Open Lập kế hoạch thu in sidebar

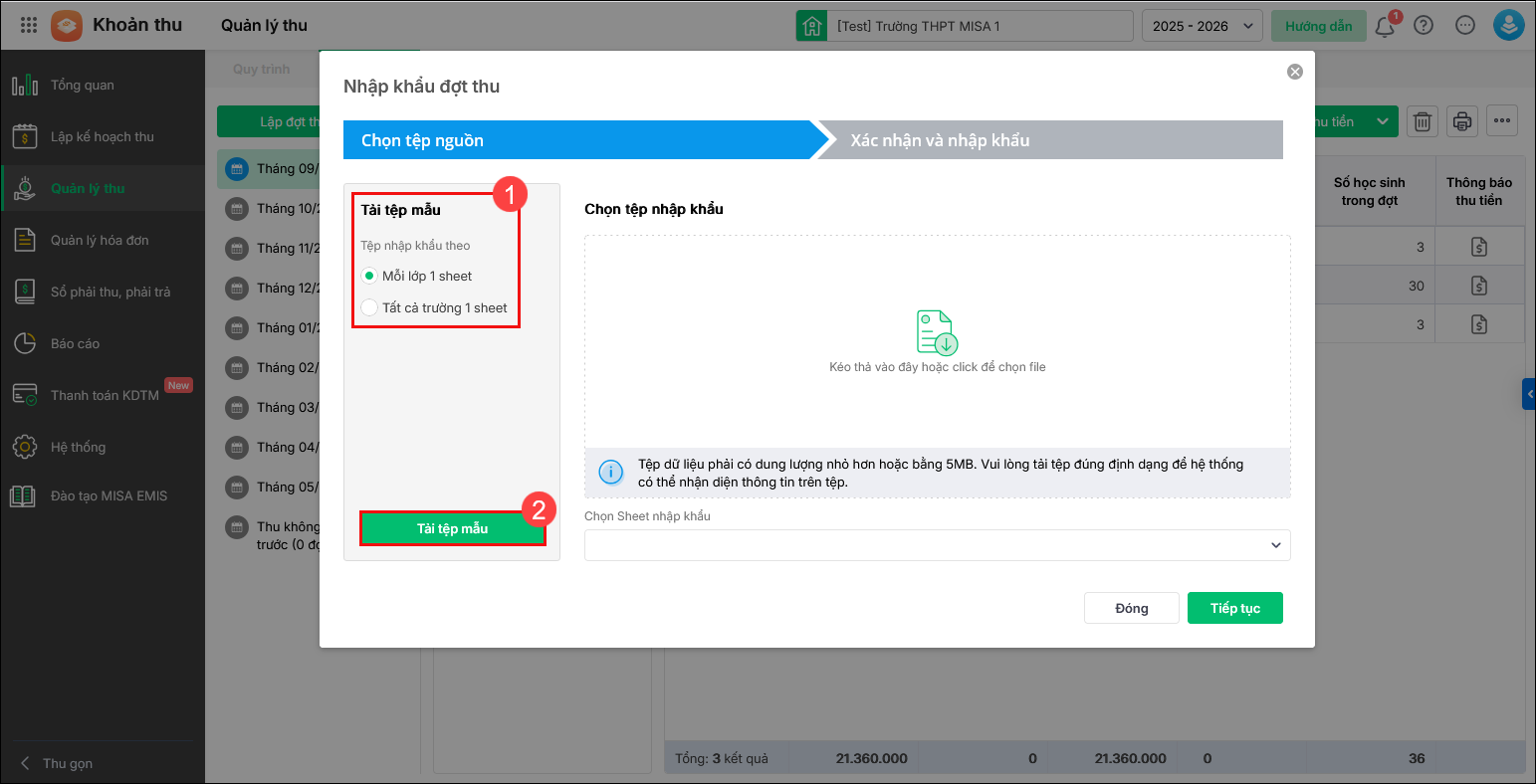coord(103,136)
